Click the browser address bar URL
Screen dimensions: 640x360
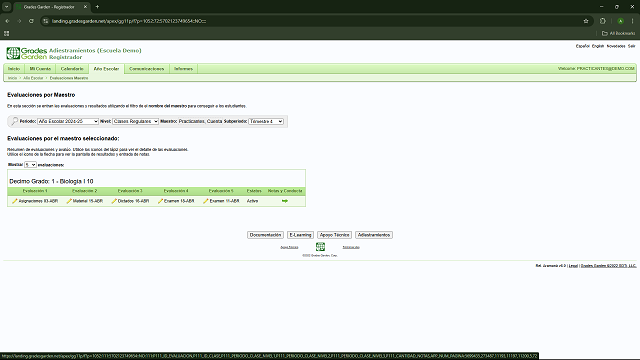coord(129,21)
